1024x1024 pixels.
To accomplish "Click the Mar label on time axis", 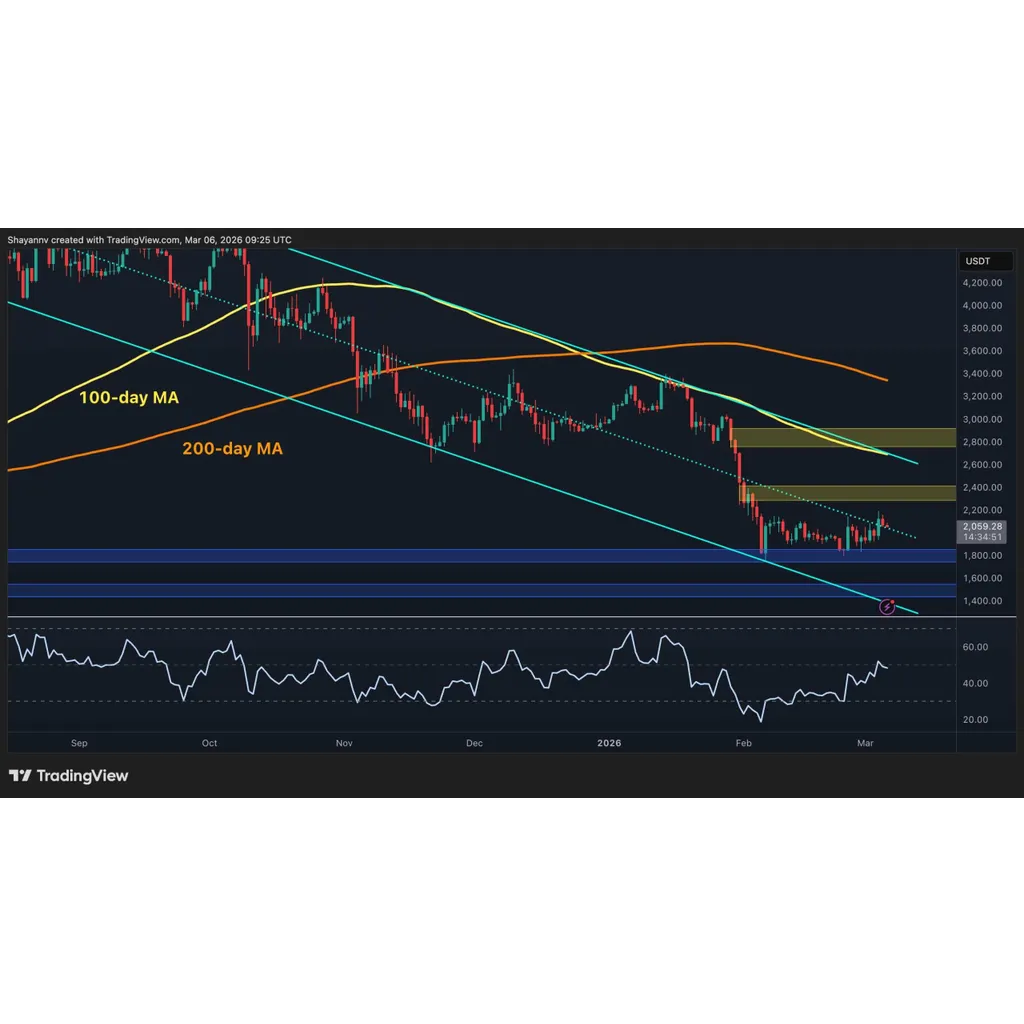I will [x=865, y=743].
